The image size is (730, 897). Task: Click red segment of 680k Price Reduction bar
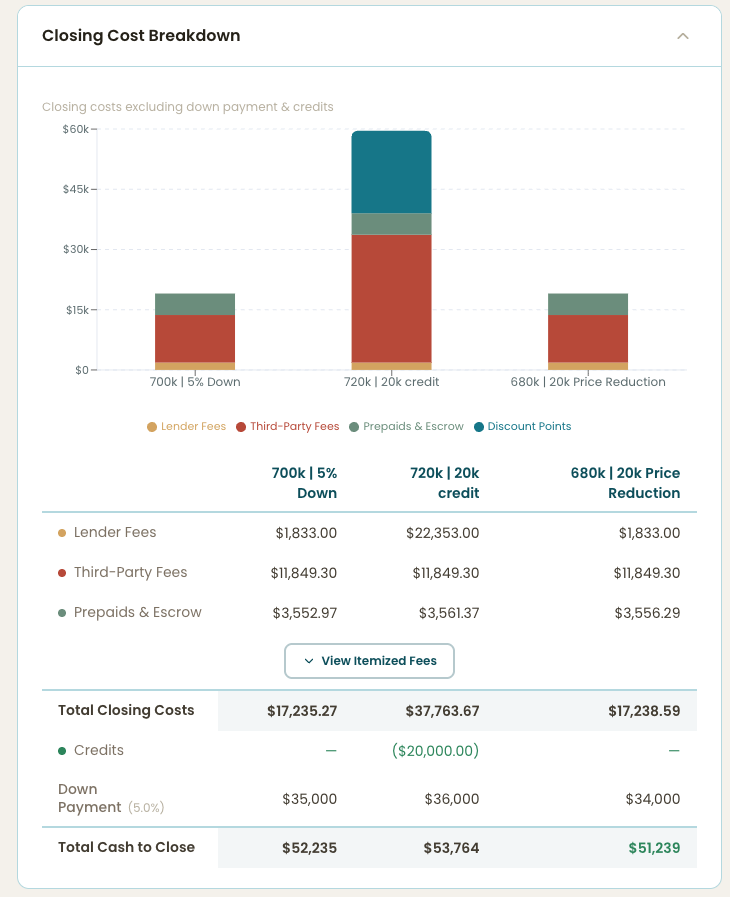tap(588, 339)
